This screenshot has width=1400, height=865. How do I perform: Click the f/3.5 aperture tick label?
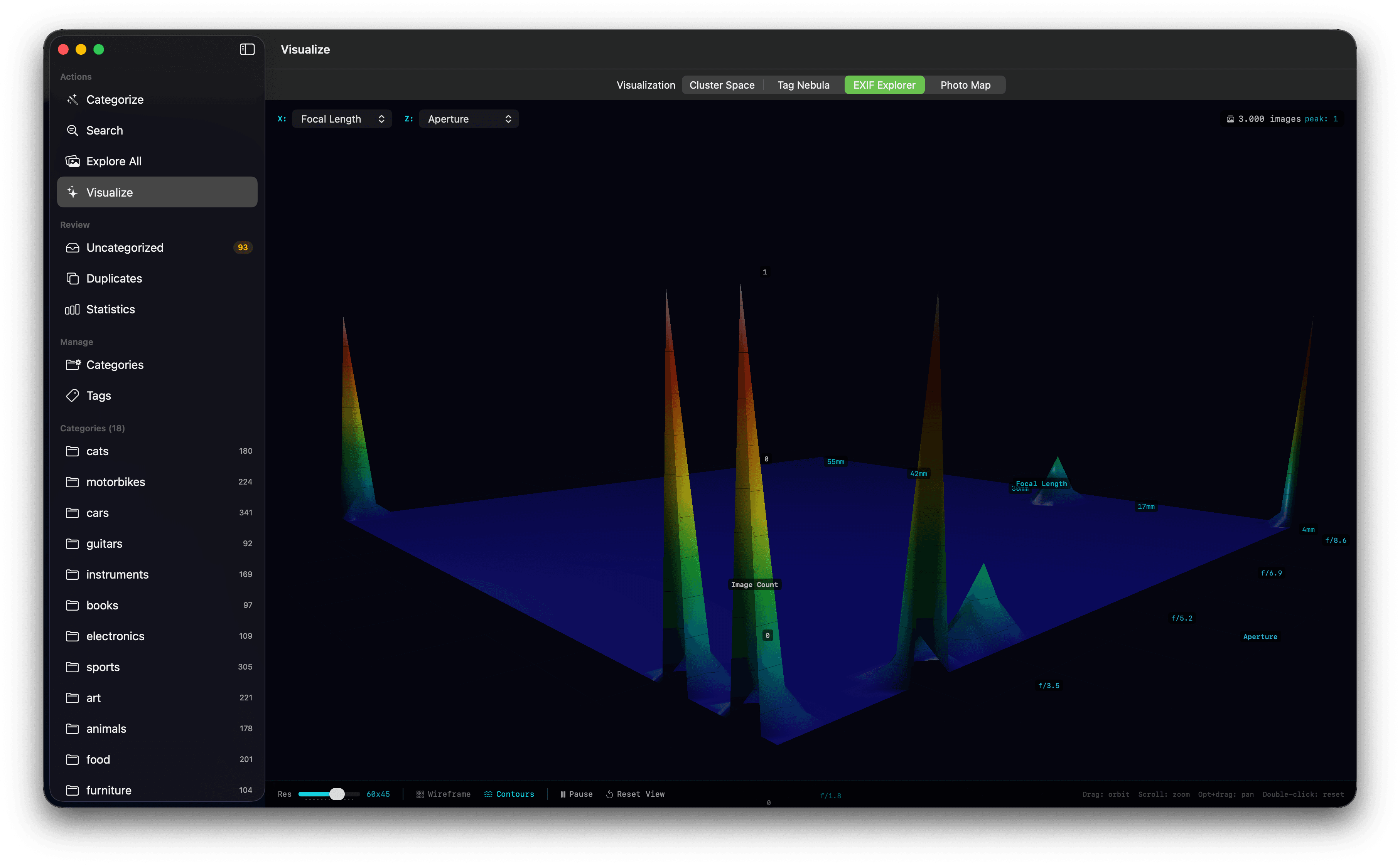tap(1049, 686)
